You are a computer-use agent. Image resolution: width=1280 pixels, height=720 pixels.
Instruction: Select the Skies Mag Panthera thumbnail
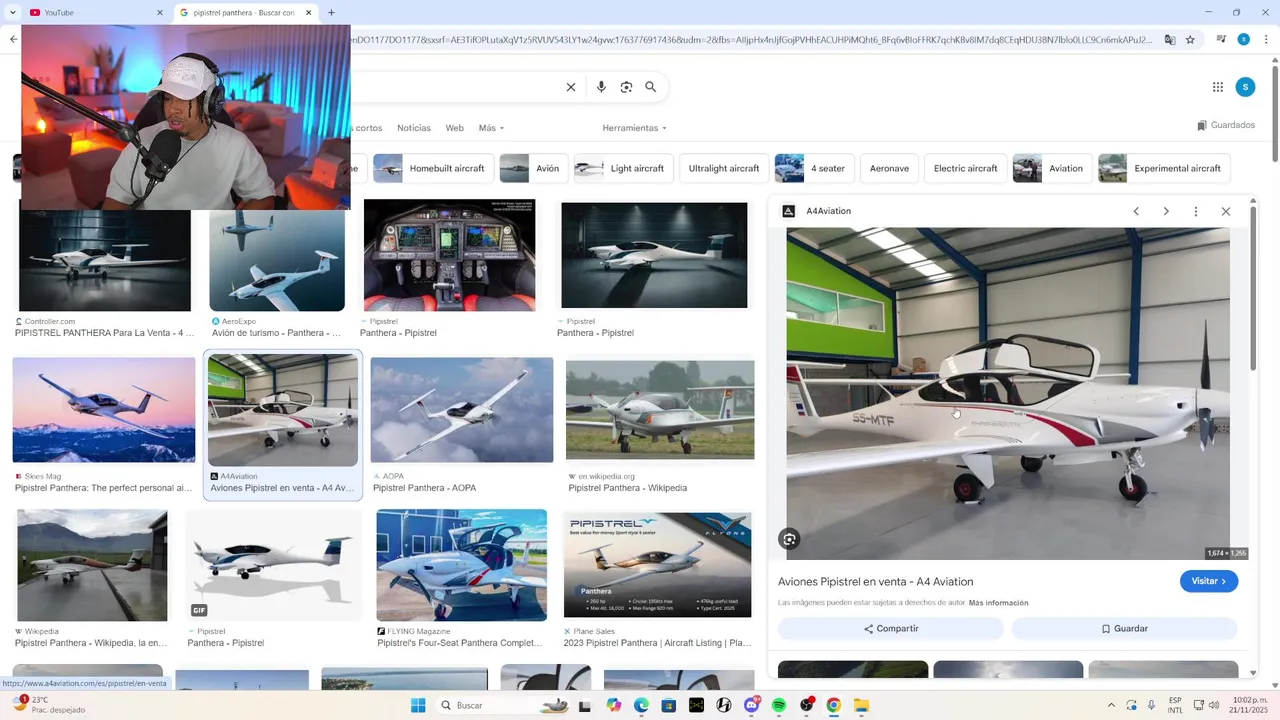tap(104, 410)
